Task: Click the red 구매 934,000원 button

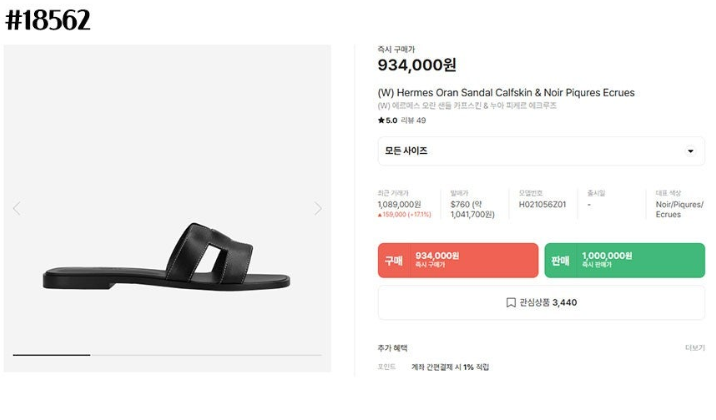Action: tap(458, 260)
